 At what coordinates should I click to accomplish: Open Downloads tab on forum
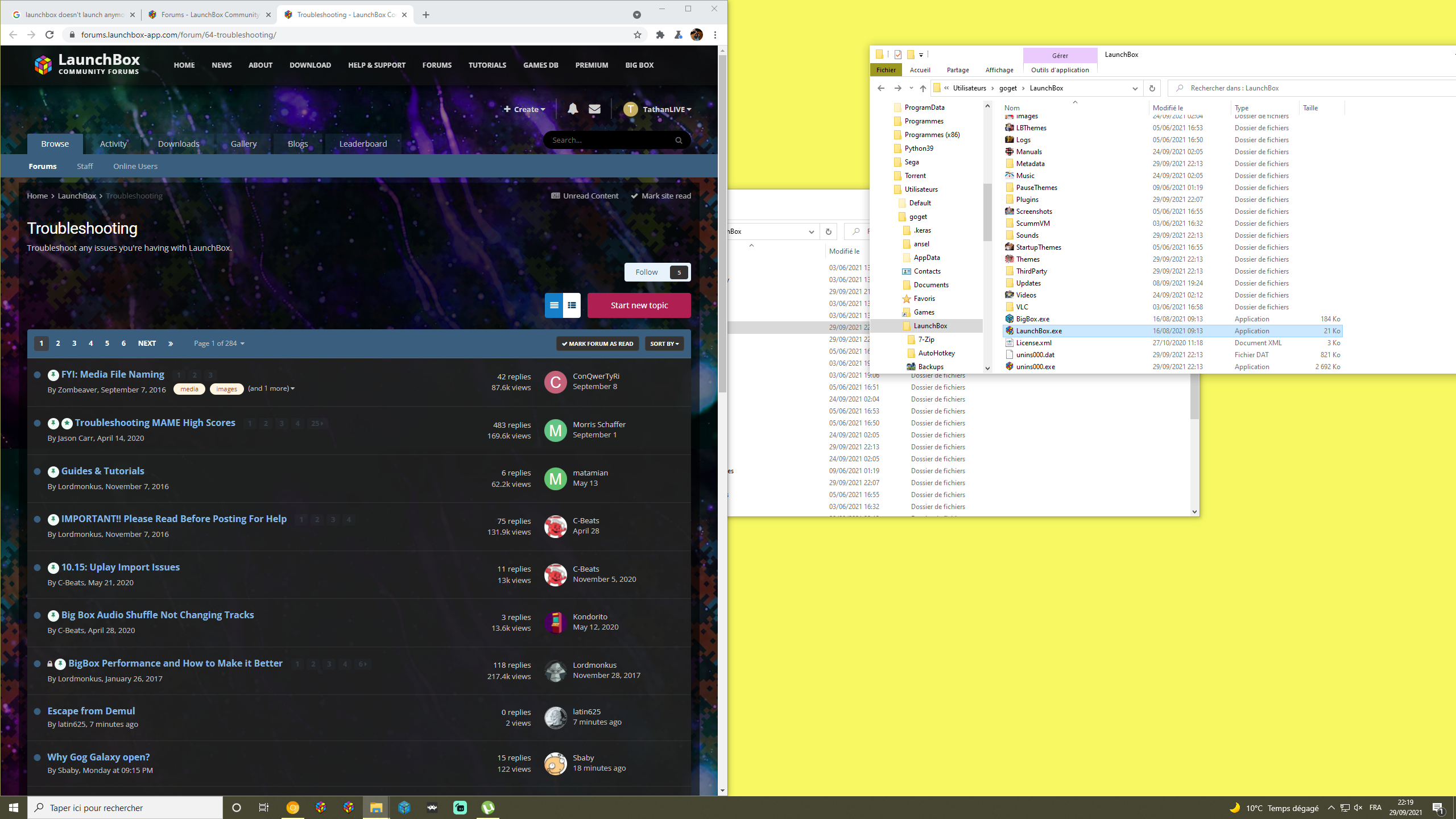(179, 144)
